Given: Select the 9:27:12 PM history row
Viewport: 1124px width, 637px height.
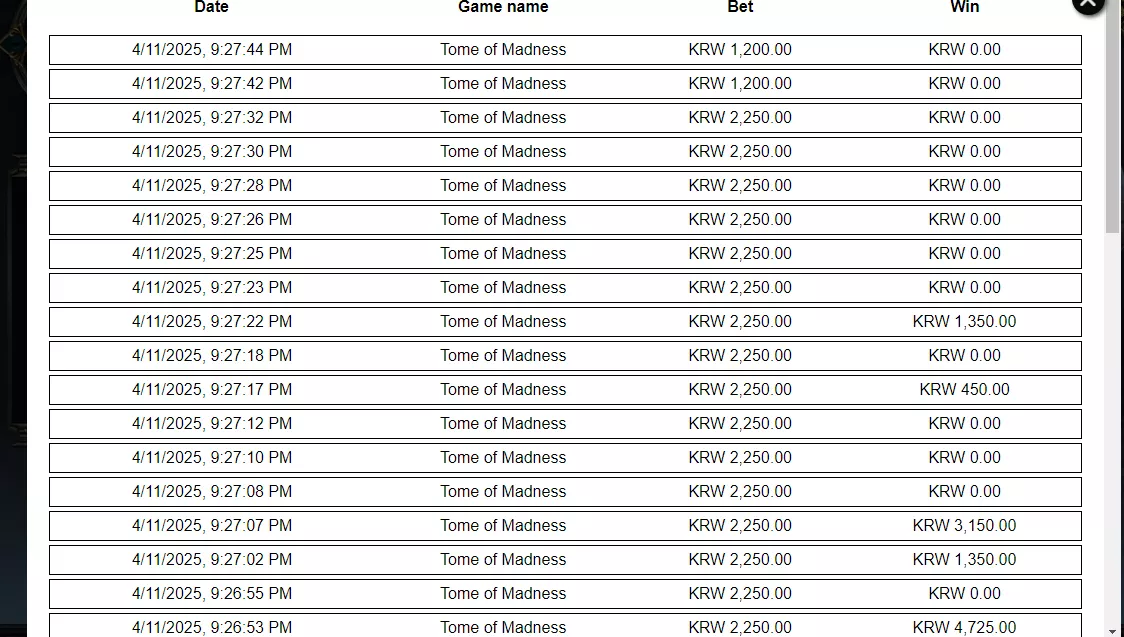Looking at the screenshot, I should tap(565, 423).
